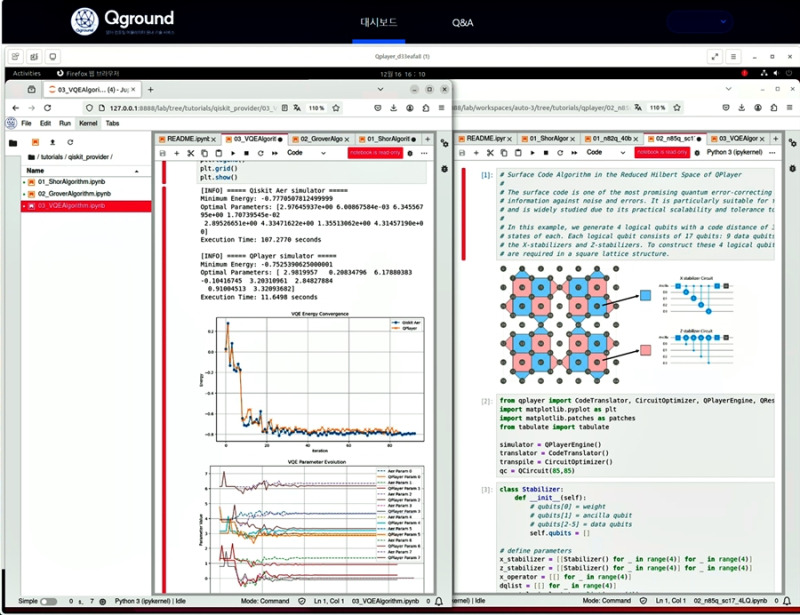
Task: Click the Qground logo
Action: click(122, 21)
